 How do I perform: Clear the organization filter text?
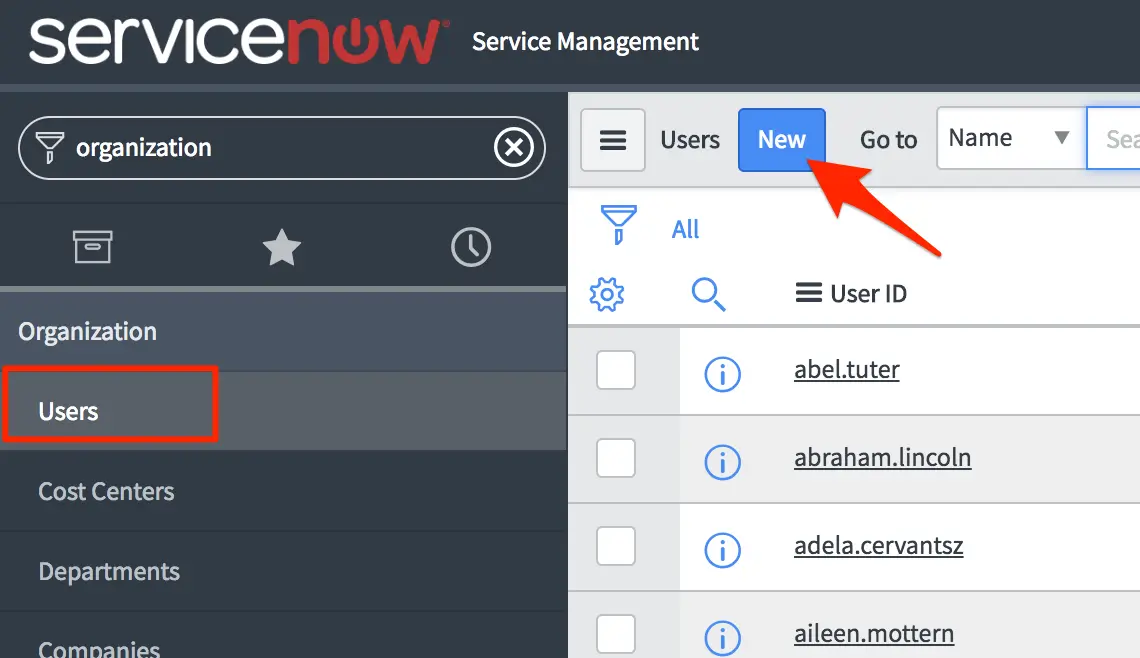coord(514,148)
